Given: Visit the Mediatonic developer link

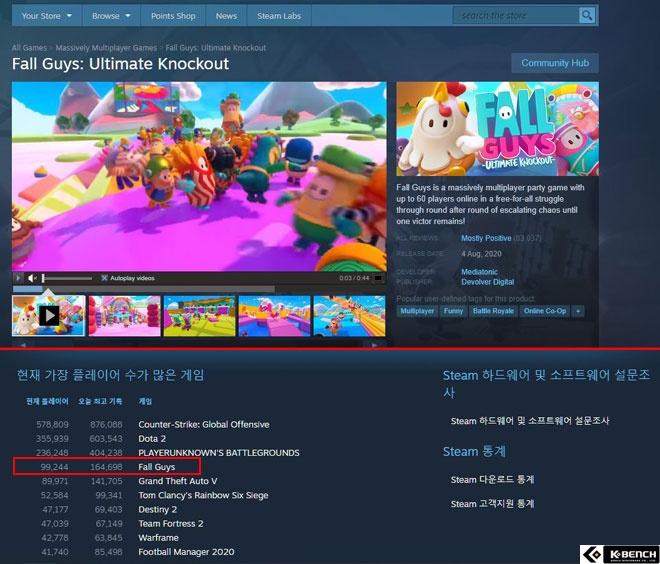Looking at the screenshot, I should point(479,272).
